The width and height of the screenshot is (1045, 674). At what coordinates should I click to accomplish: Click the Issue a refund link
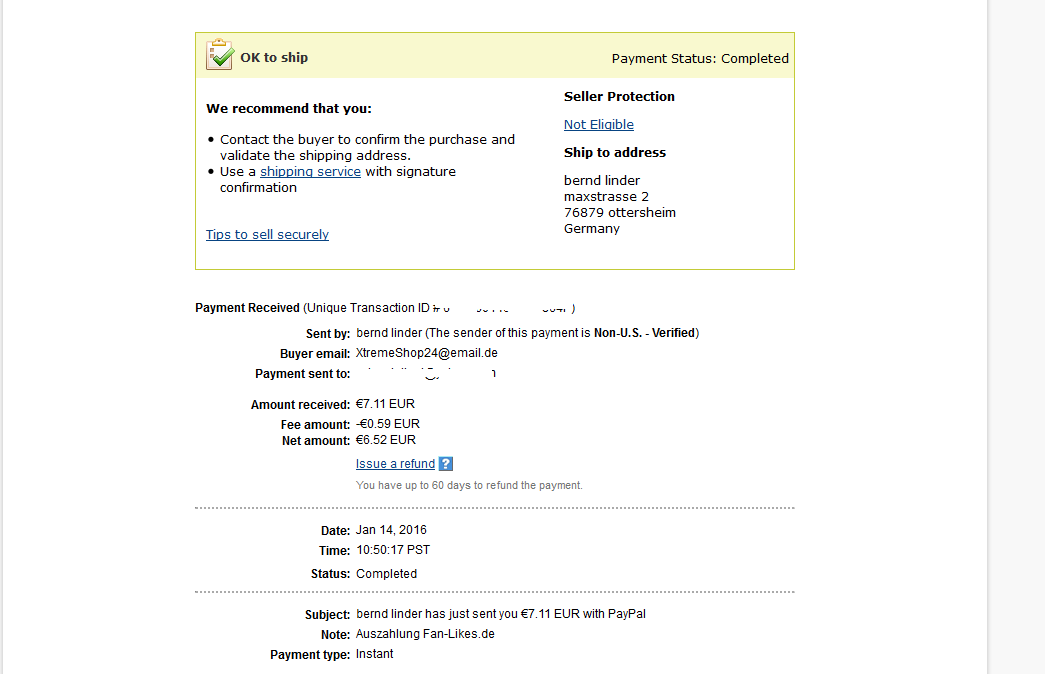395,464
